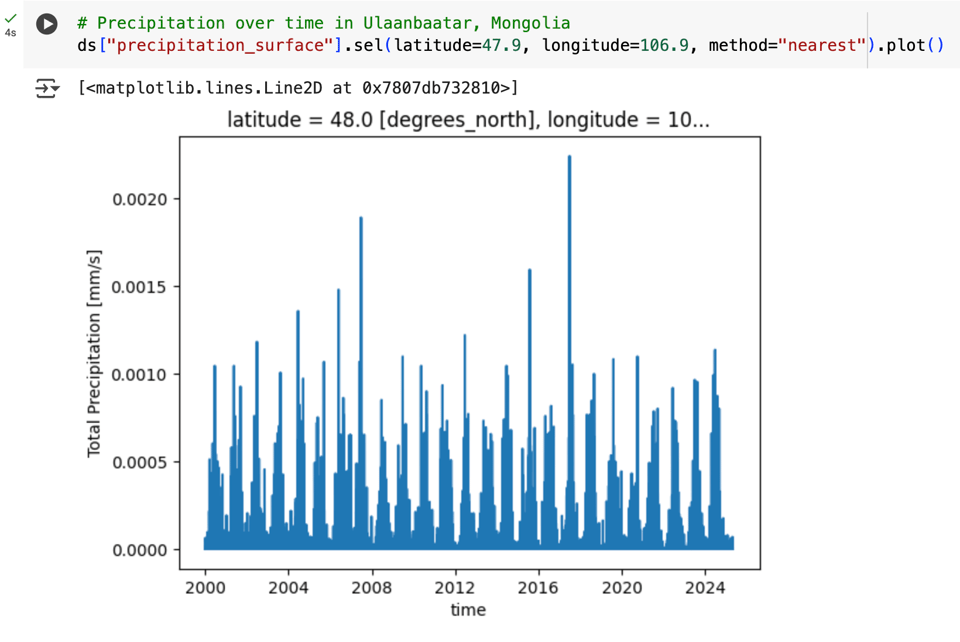Click the green execution success checkmark
The image size is (960, 642).
[11, 18]
